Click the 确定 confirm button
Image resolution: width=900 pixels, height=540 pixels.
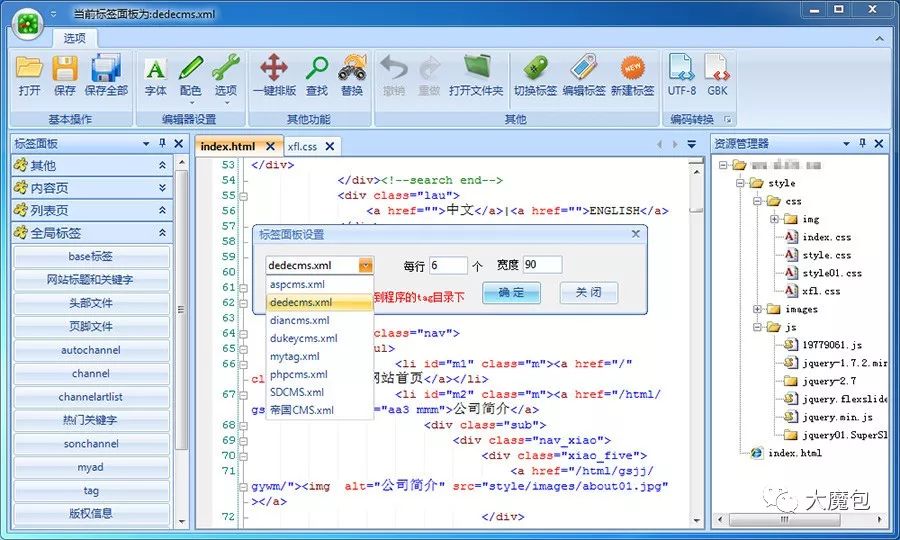click(x=511, y=292)
